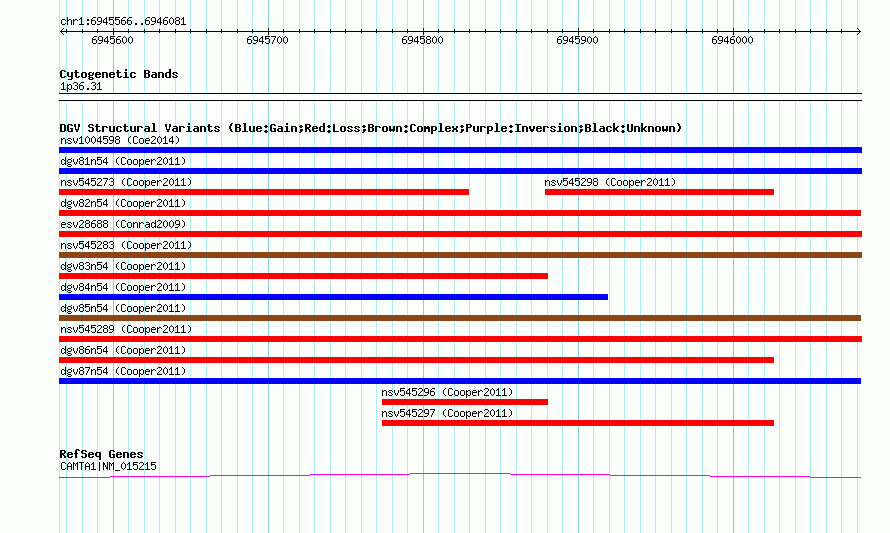Select the nsv545289 (Cooper2011) red bar

tap(460, 339)
